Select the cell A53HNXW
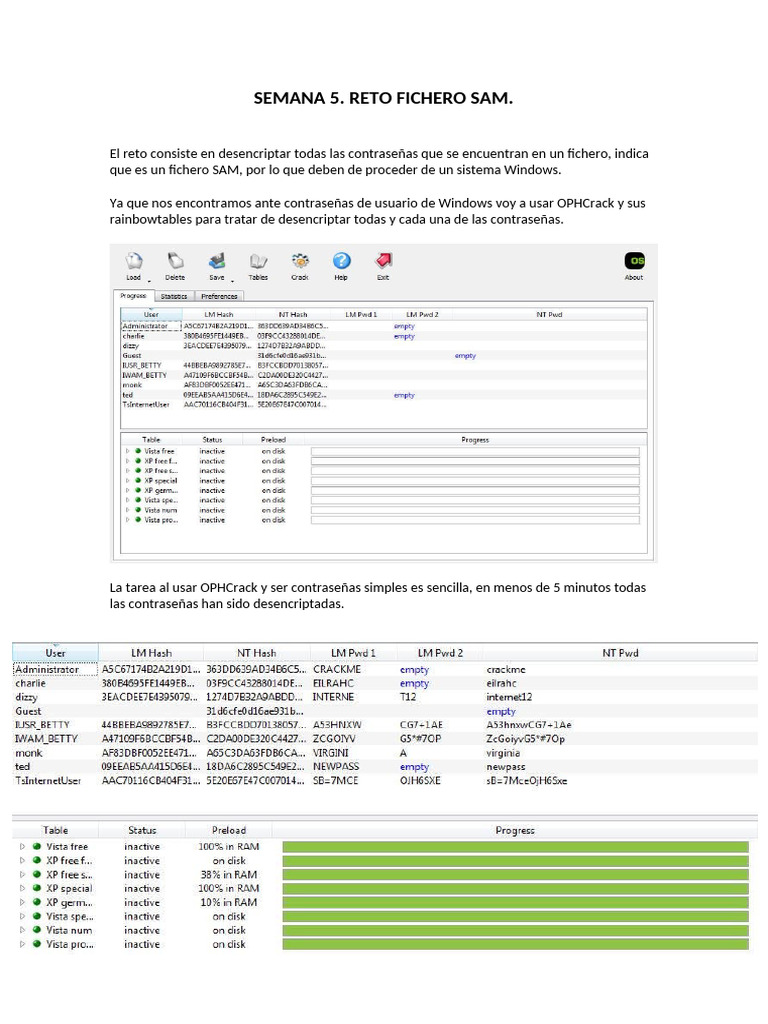Image resolution: width=768 pixels, height=1024 pixels. [337, 725]
